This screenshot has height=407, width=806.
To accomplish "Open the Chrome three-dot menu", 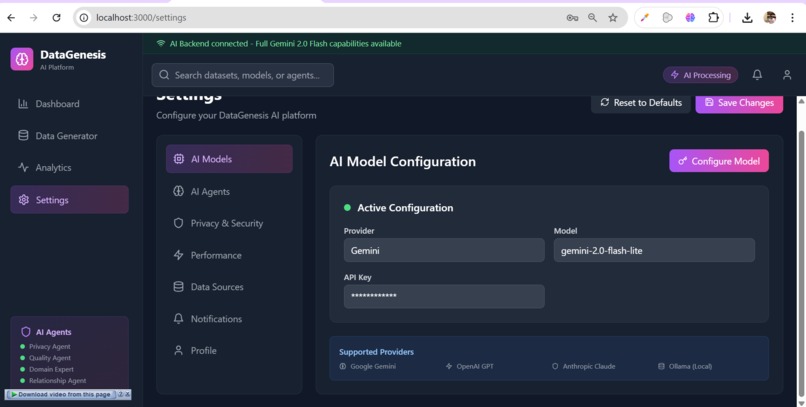I will 792,17.
